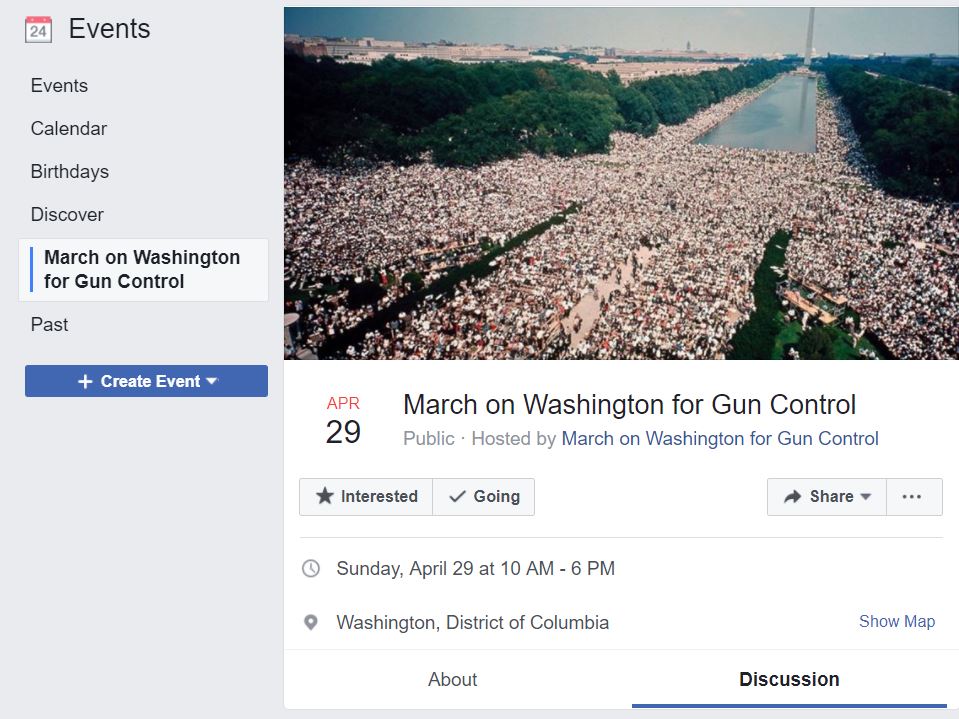
Task: Switch to the Discussion tab
Action: (x=789, y=679)
